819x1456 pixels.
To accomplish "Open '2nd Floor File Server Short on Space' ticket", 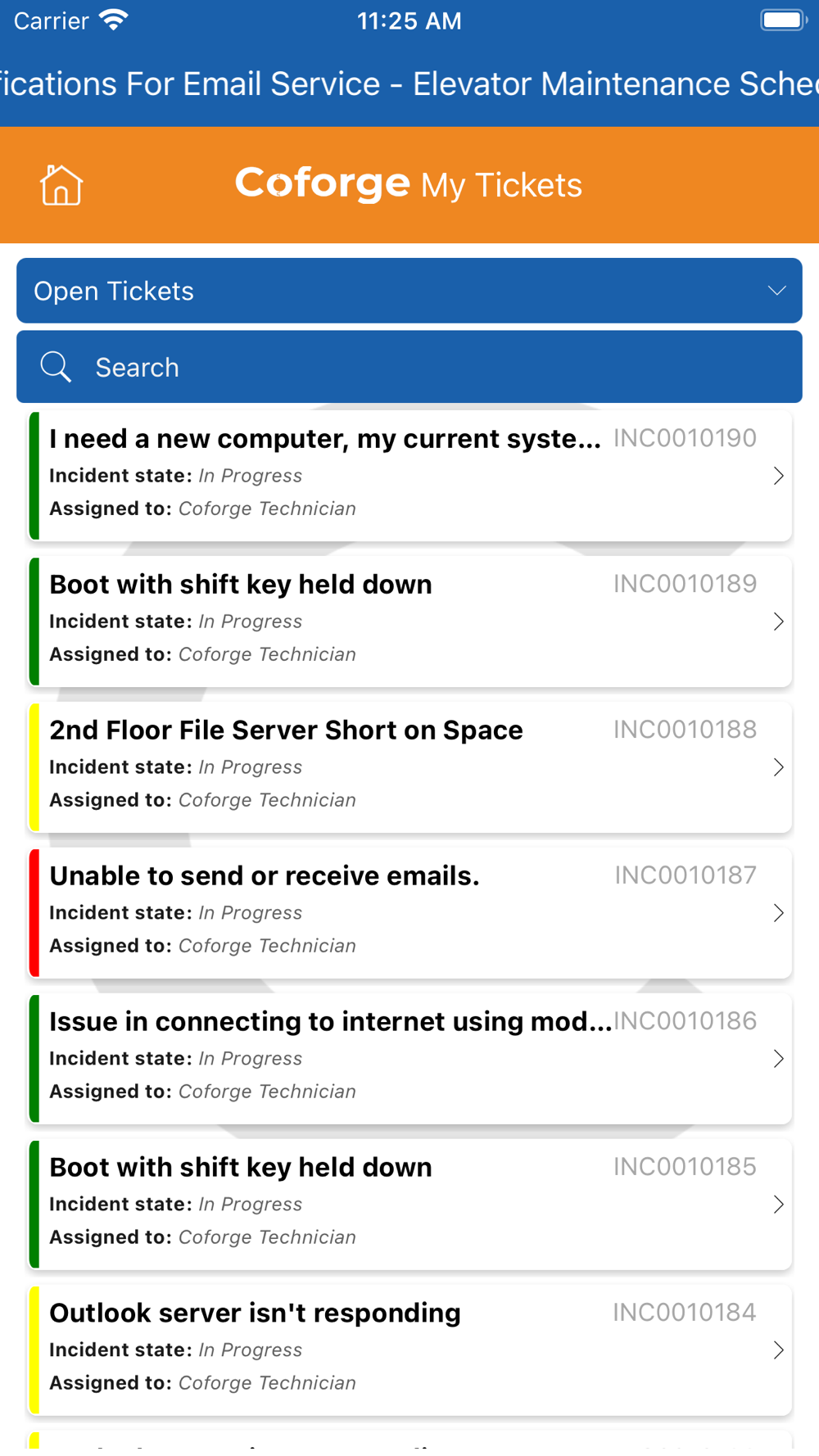I will point(410,767).
